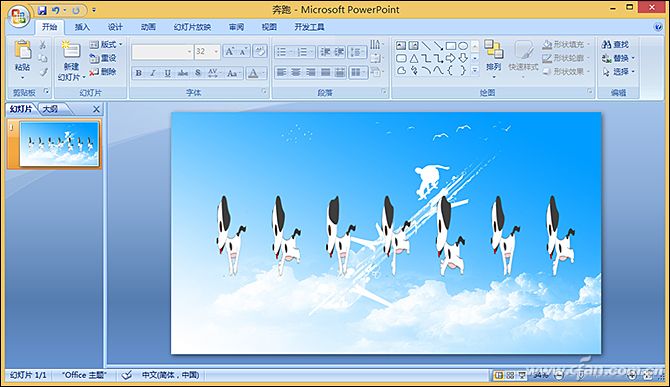Toggle Underline formatting

click(168, 73)
